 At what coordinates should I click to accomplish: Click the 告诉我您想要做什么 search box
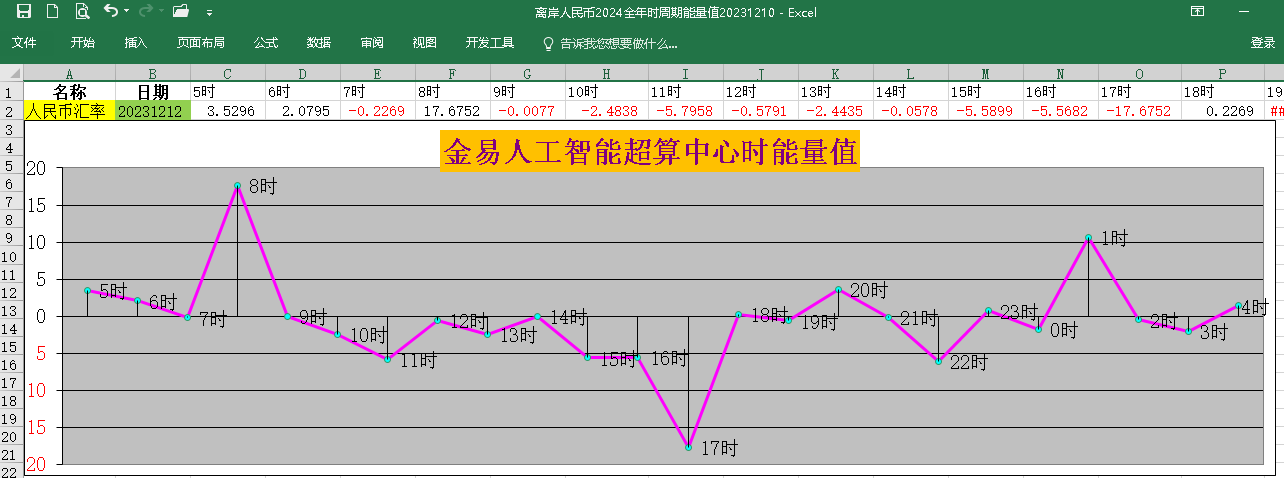(x=619, y=43)
